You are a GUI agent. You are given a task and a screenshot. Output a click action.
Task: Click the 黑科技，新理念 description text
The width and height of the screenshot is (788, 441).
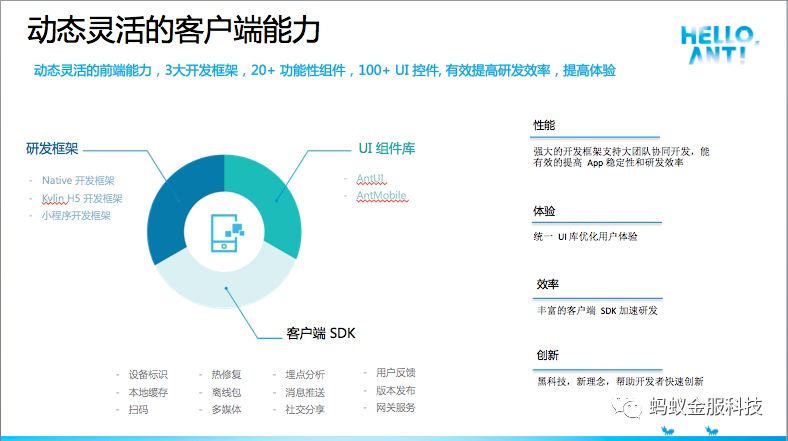click(x=620, y=381)
